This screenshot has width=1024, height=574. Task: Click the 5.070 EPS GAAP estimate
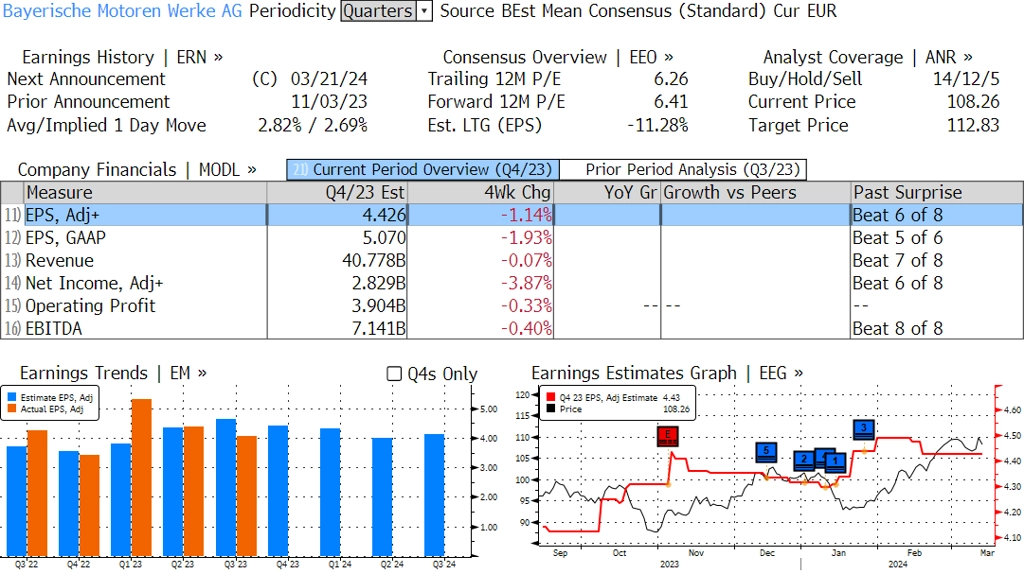coord(384,238)
